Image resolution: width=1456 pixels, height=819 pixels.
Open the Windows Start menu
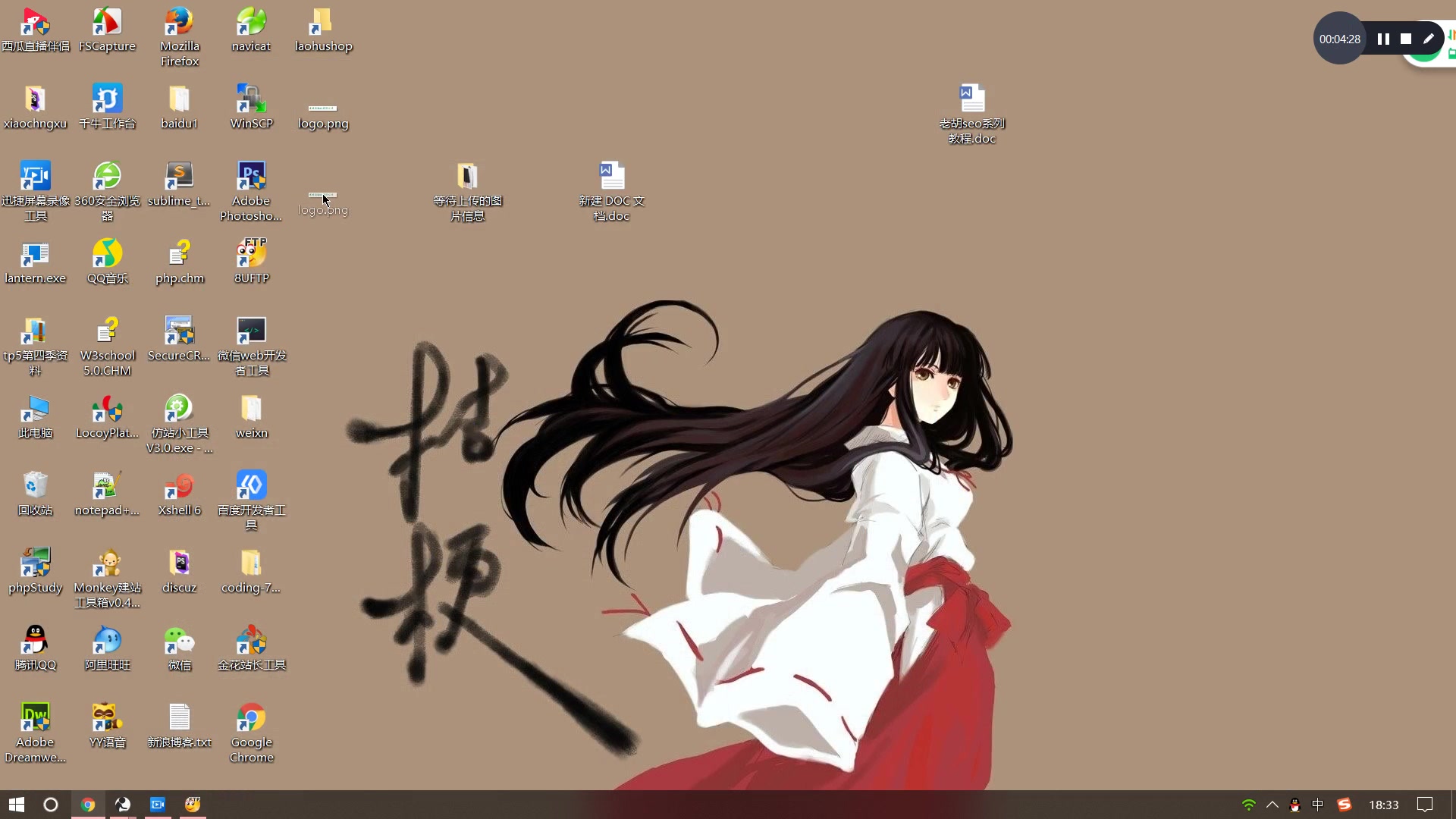(17, 805)
